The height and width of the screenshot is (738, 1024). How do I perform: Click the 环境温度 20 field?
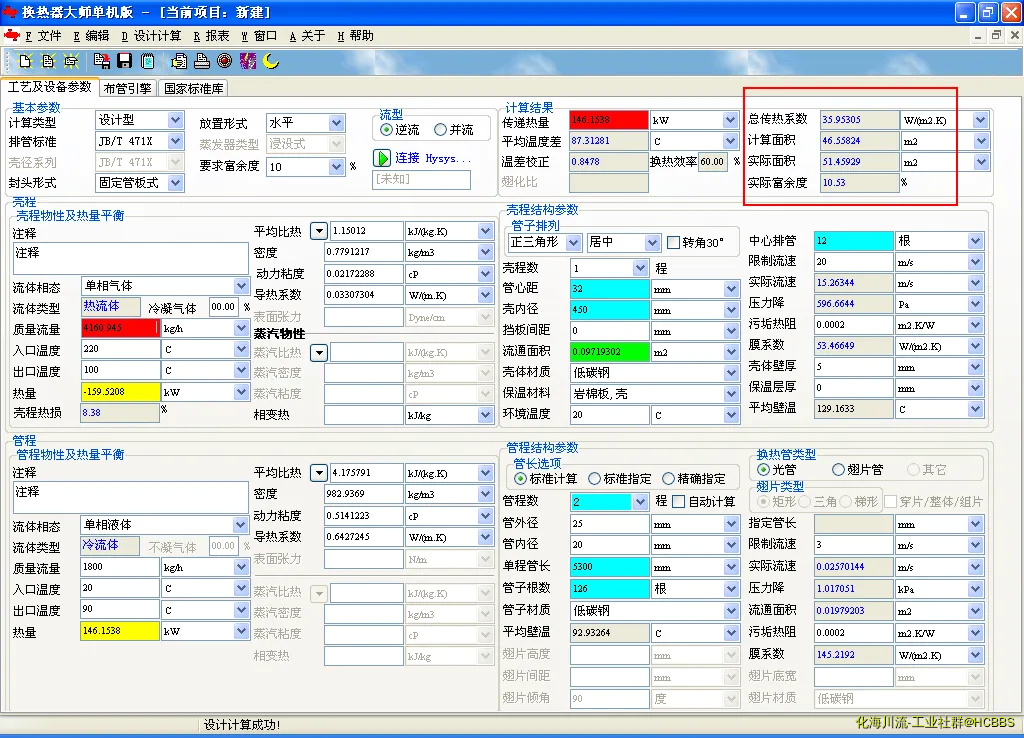(x=609, y=415)
